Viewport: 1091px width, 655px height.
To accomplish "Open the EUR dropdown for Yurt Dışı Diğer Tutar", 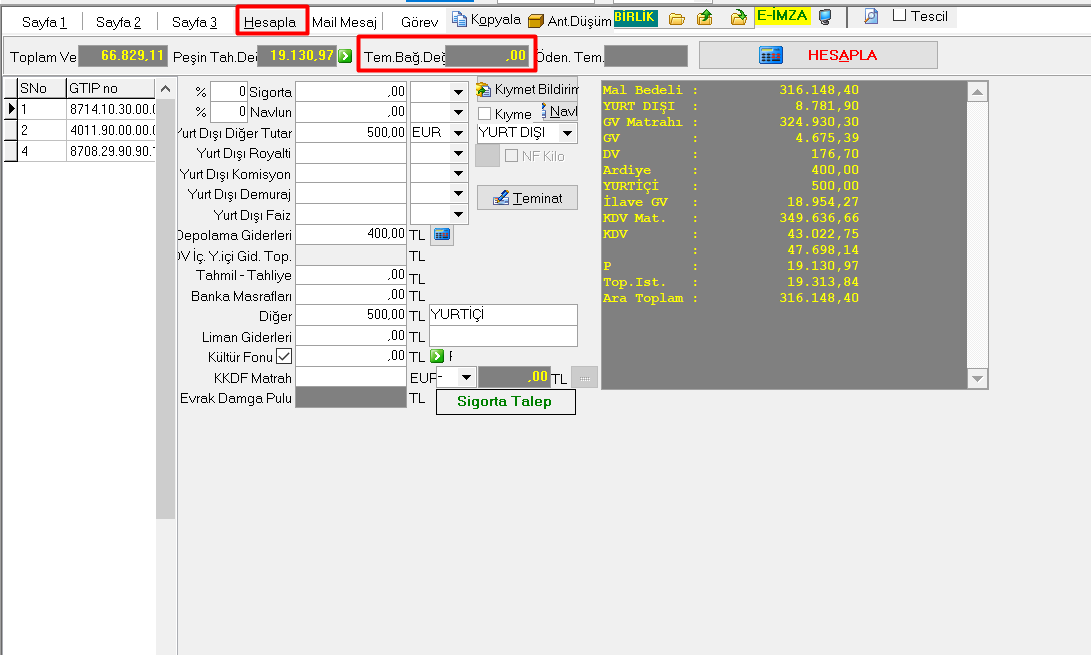I will point(458,133).
